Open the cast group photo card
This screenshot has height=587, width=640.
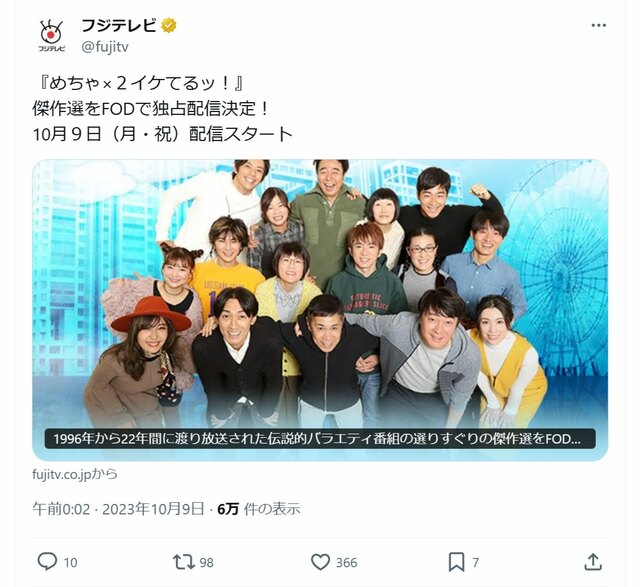point(320,310)
